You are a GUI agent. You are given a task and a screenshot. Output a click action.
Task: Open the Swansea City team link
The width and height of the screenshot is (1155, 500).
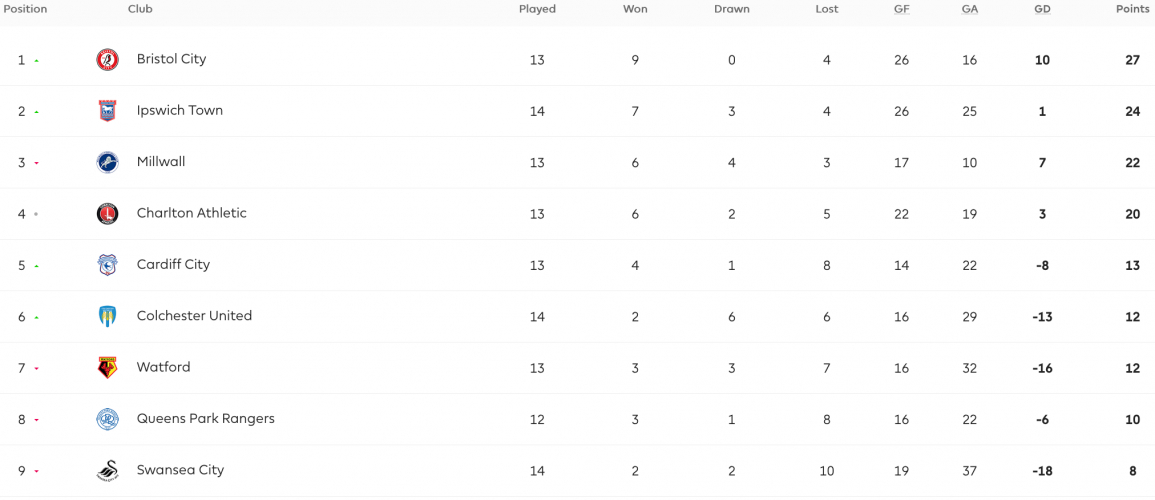180,470
